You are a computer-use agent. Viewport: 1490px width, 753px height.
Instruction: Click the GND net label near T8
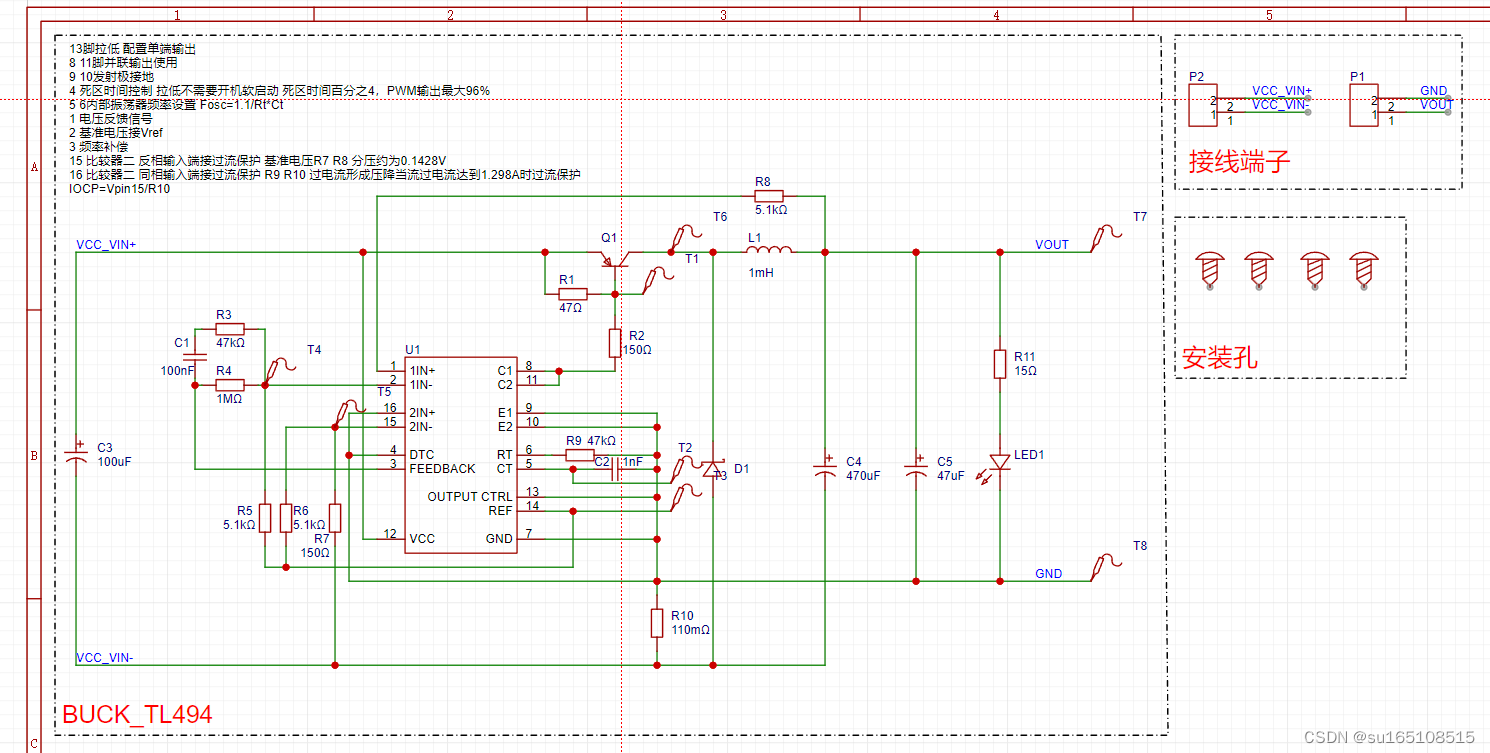(x=1049, y=574)
